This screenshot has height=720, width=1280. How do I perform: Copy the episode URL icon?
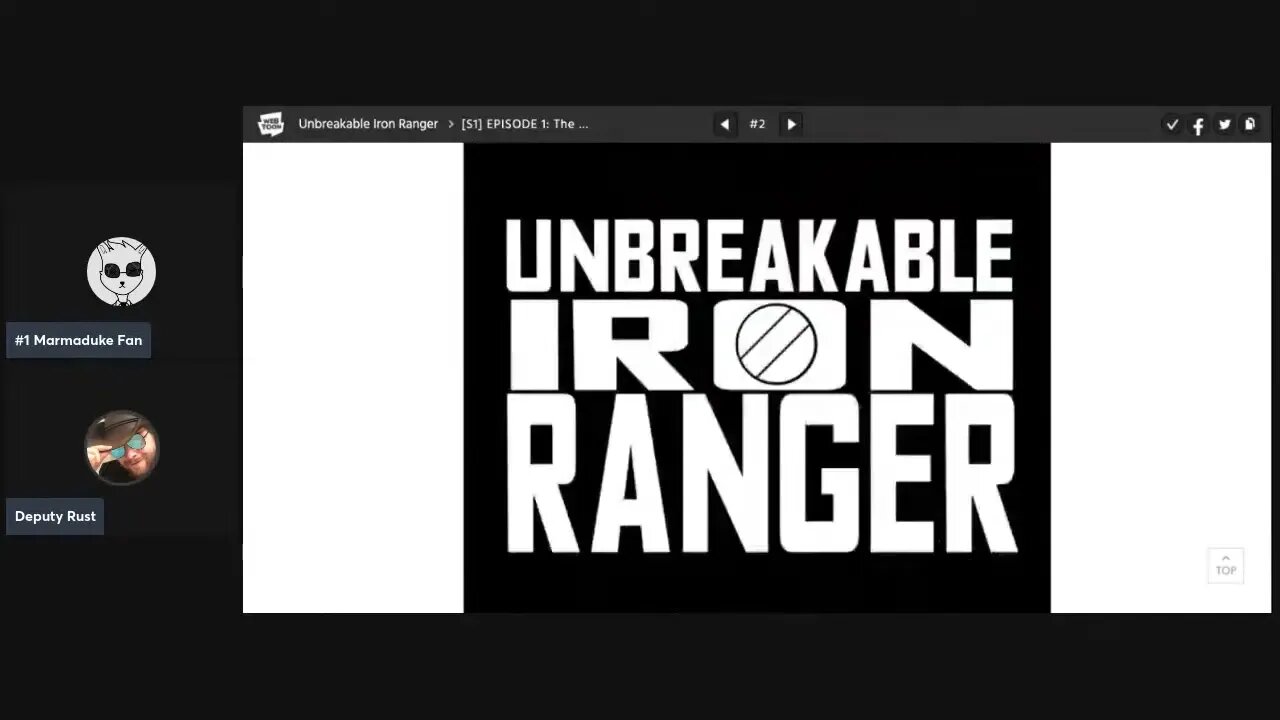click(1250, 124)
